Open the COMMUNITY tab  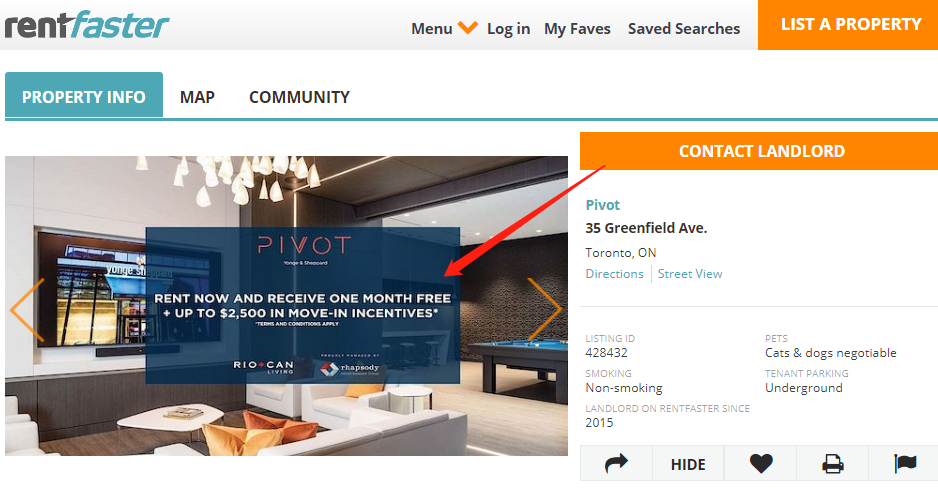click(x=299, y=97)
